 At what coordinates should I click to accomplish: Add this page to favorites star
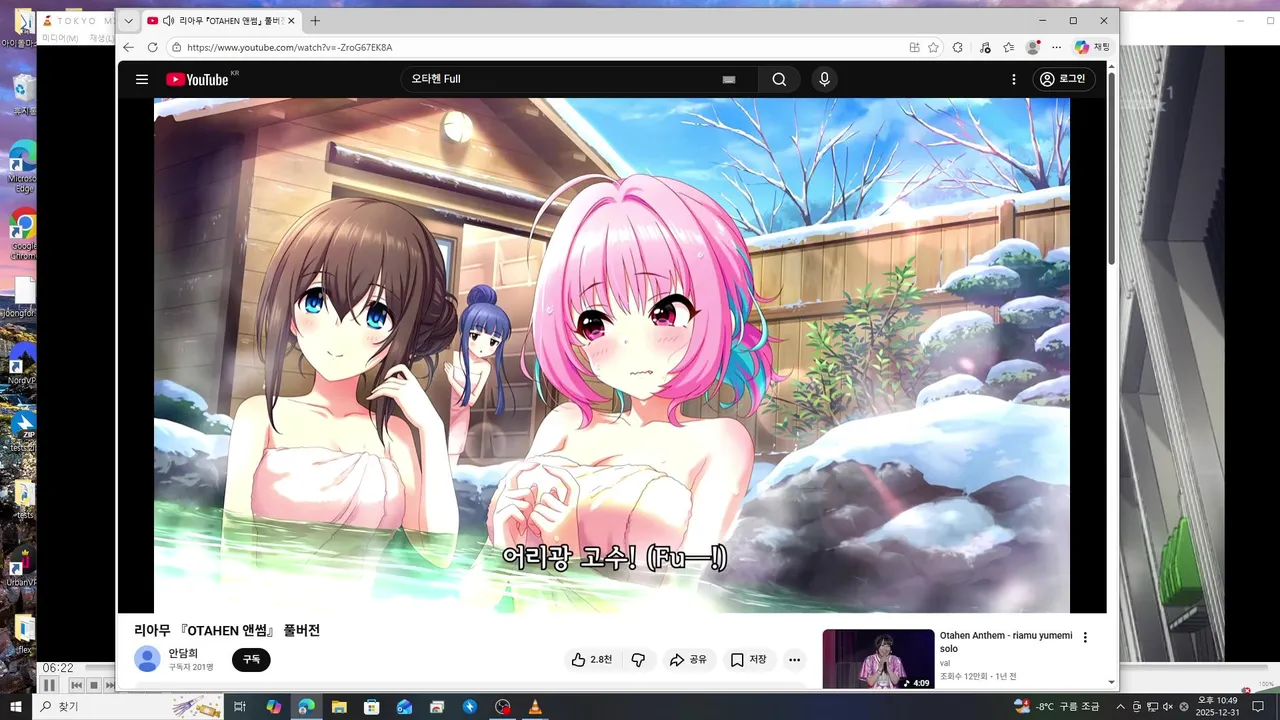(933, 47)
